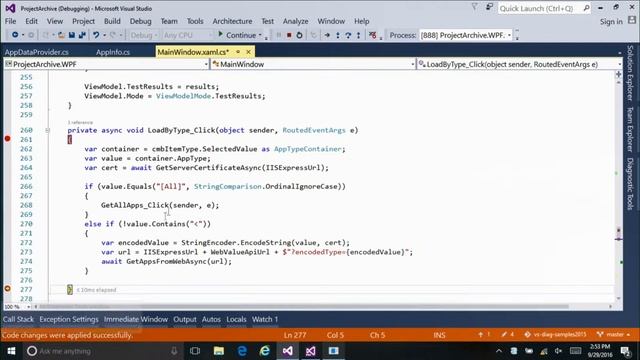Screen dimensions: 640x360
Task: Open the ProjectArchive.WPF project dropdown
Action: 206,64
